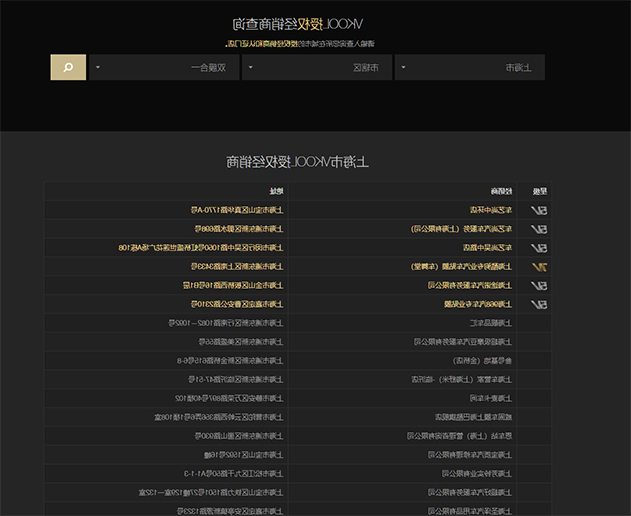Click address 上海市浦东新区行南路1082—1092号
The width and height of the screenshot is (631, 516).
(226, 323)
